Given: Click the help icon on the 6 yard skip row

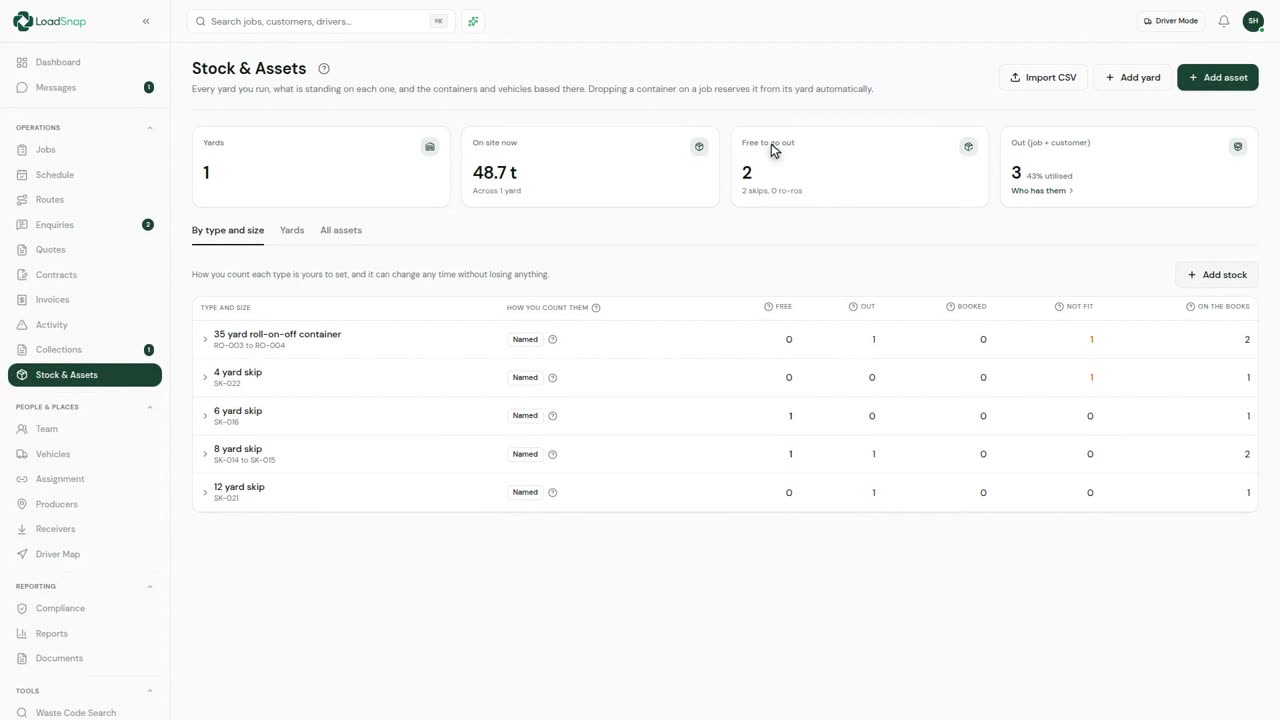Looking at the screenshot, I should point(553,416).
